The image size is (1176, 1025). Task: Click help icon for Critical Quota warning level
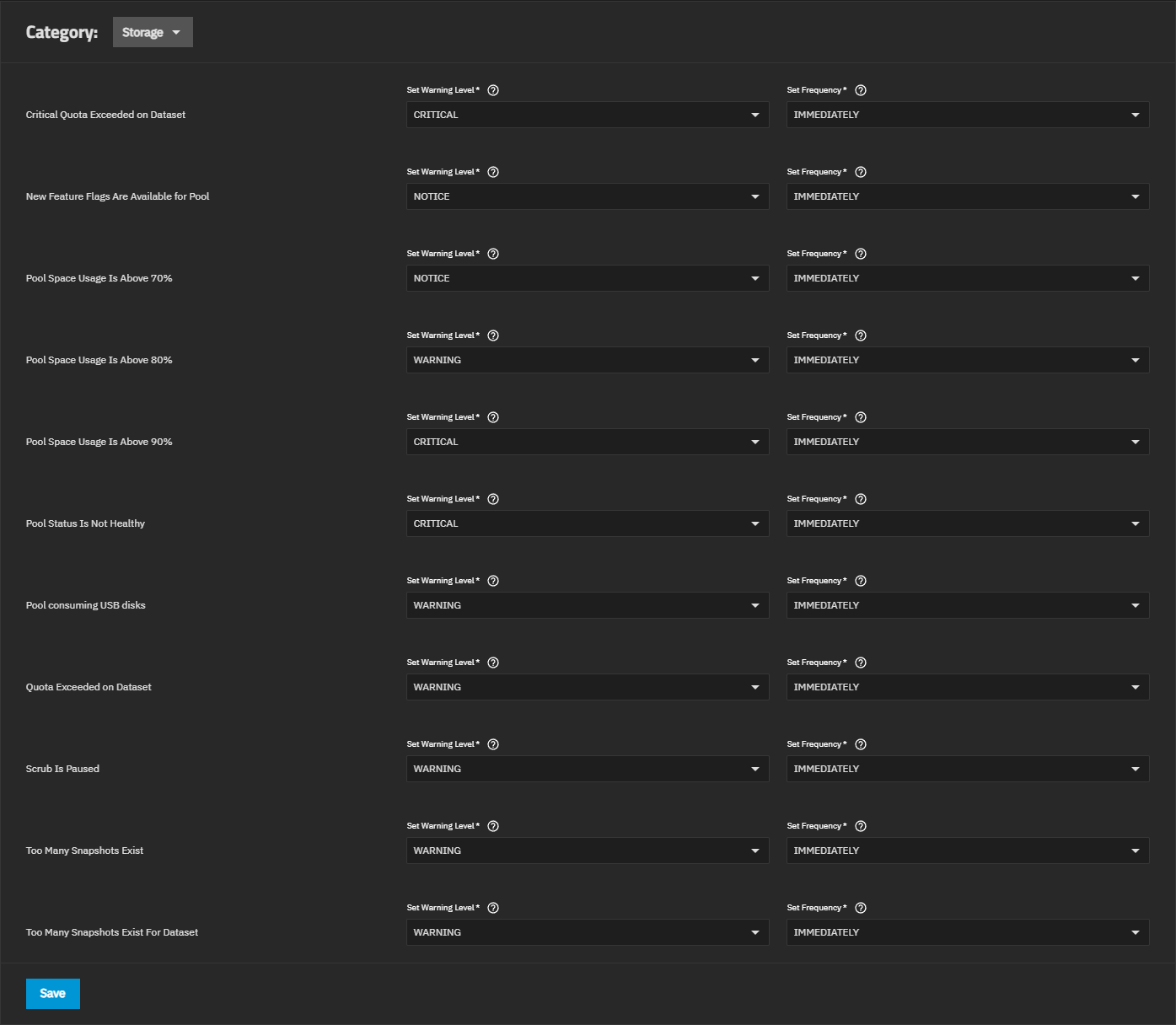pyautogui.click(x=493, y=90)
